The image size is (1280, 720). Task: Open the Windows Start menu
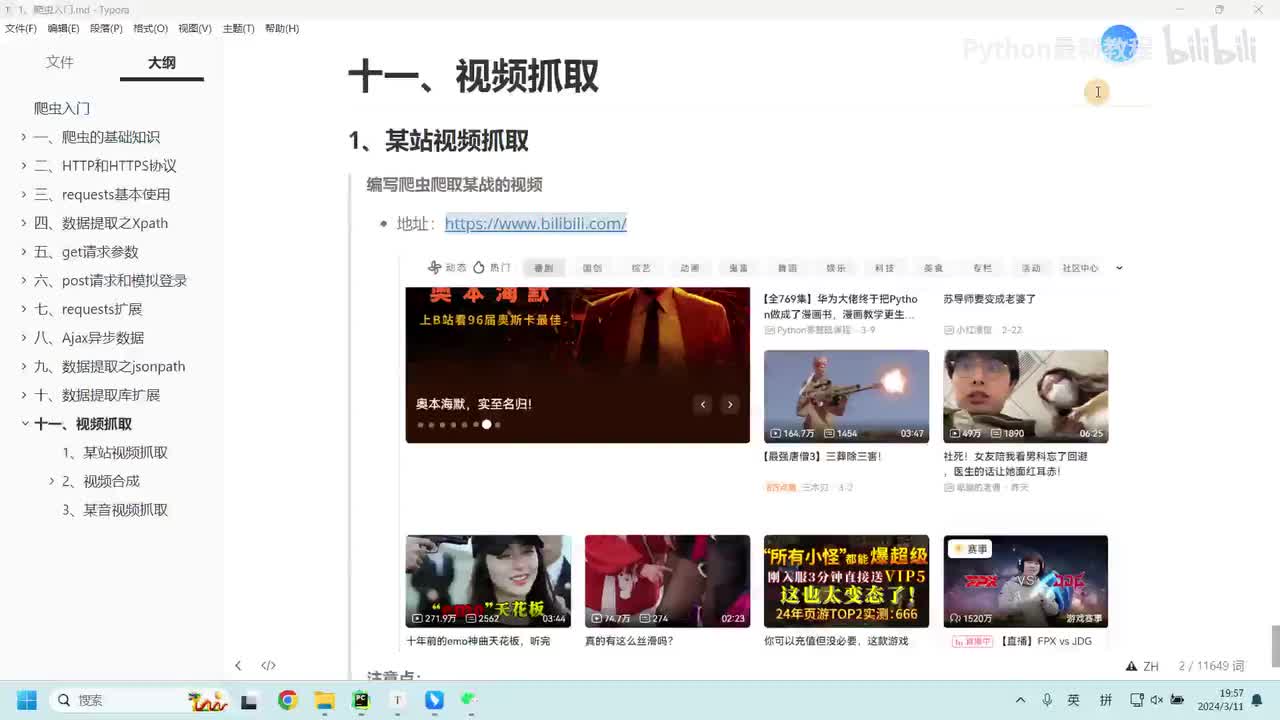(26, 700)
